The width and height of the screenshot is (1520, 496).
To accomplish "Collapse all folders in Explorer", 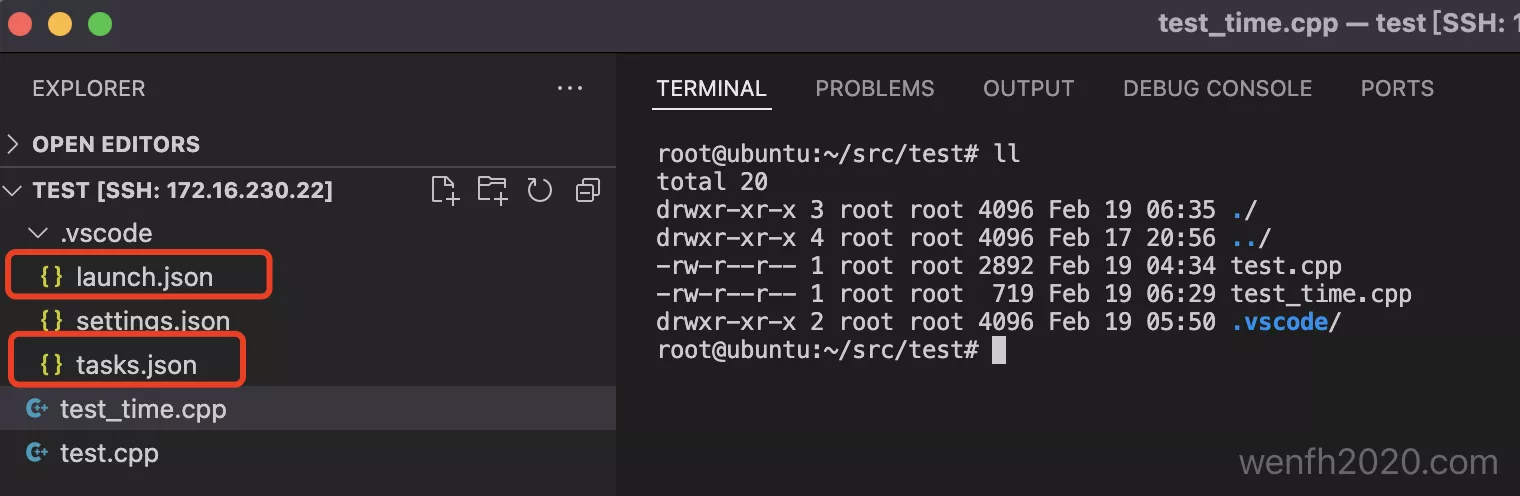I will pyautogui.click(x=588, y=190).
